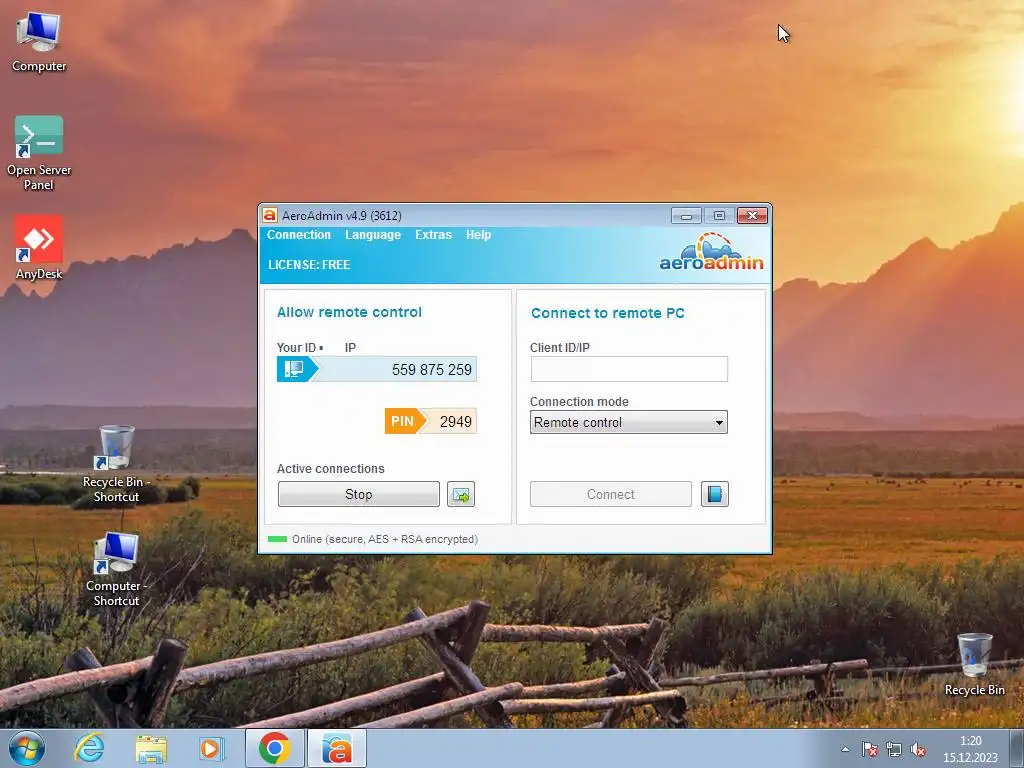Click the Connect to remote PC heading
The width and height of the screenshot is (1024, 768).
point(607,313)
